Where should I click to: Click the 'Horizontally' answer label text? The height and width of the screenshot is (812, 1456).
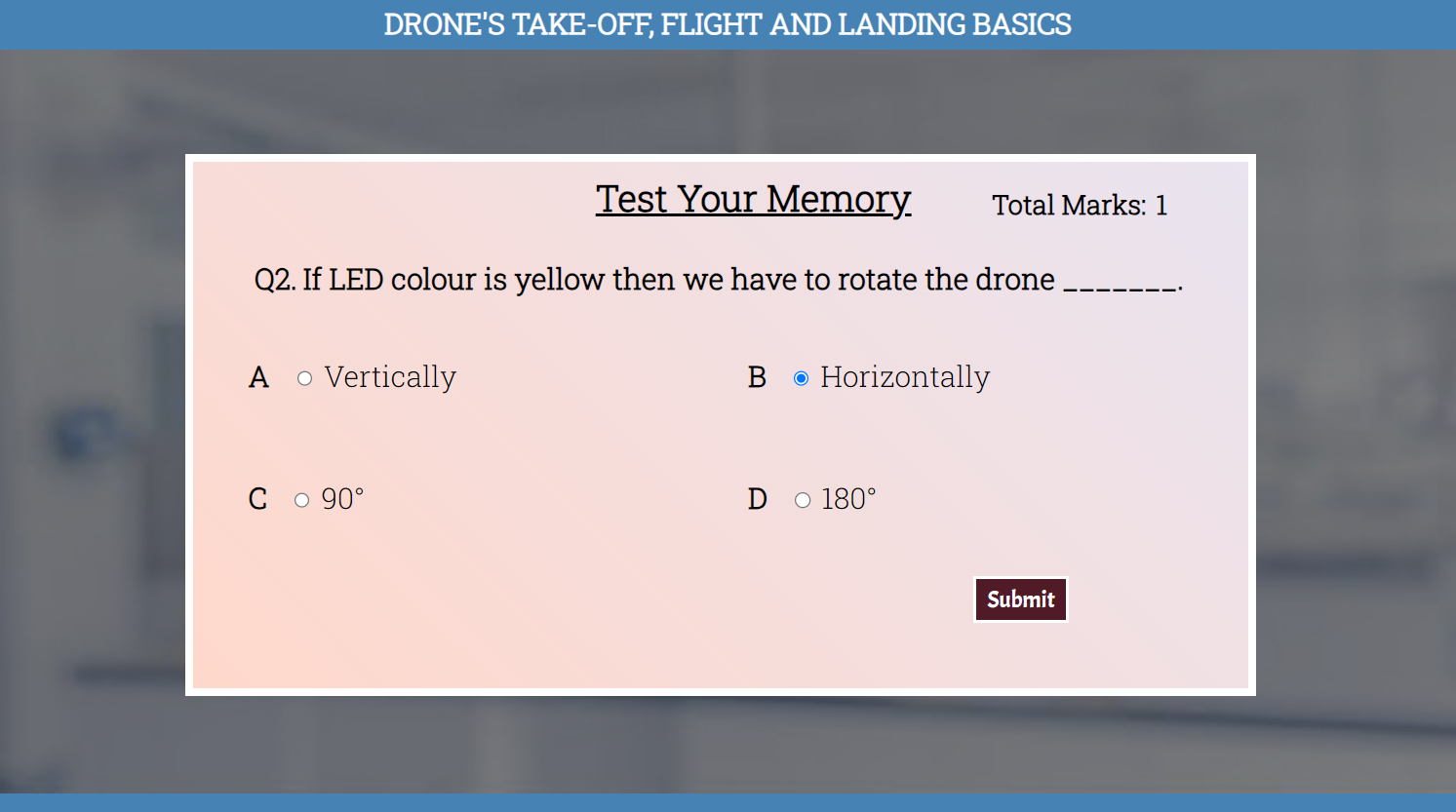coord(905,377)
